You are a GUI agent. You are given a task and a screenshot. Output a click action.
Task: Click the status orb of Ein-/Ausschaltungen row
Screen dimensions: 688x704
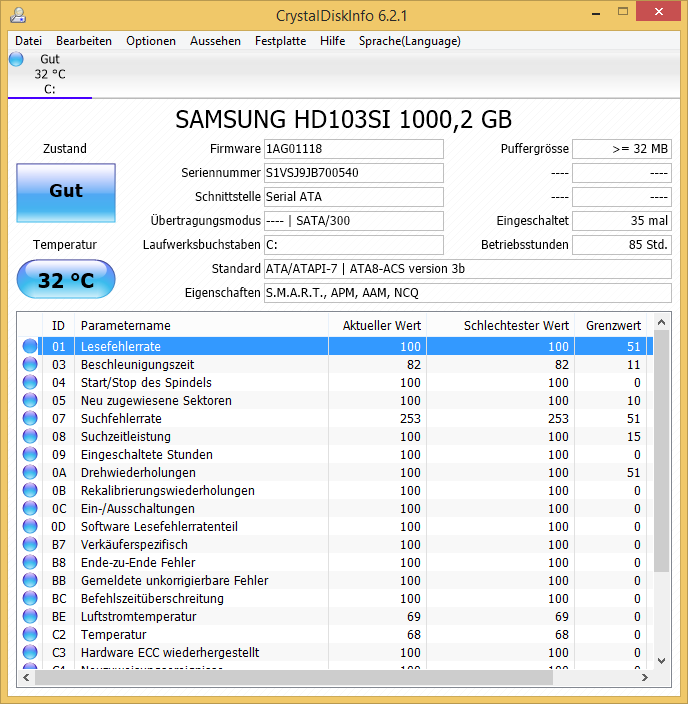30,508
